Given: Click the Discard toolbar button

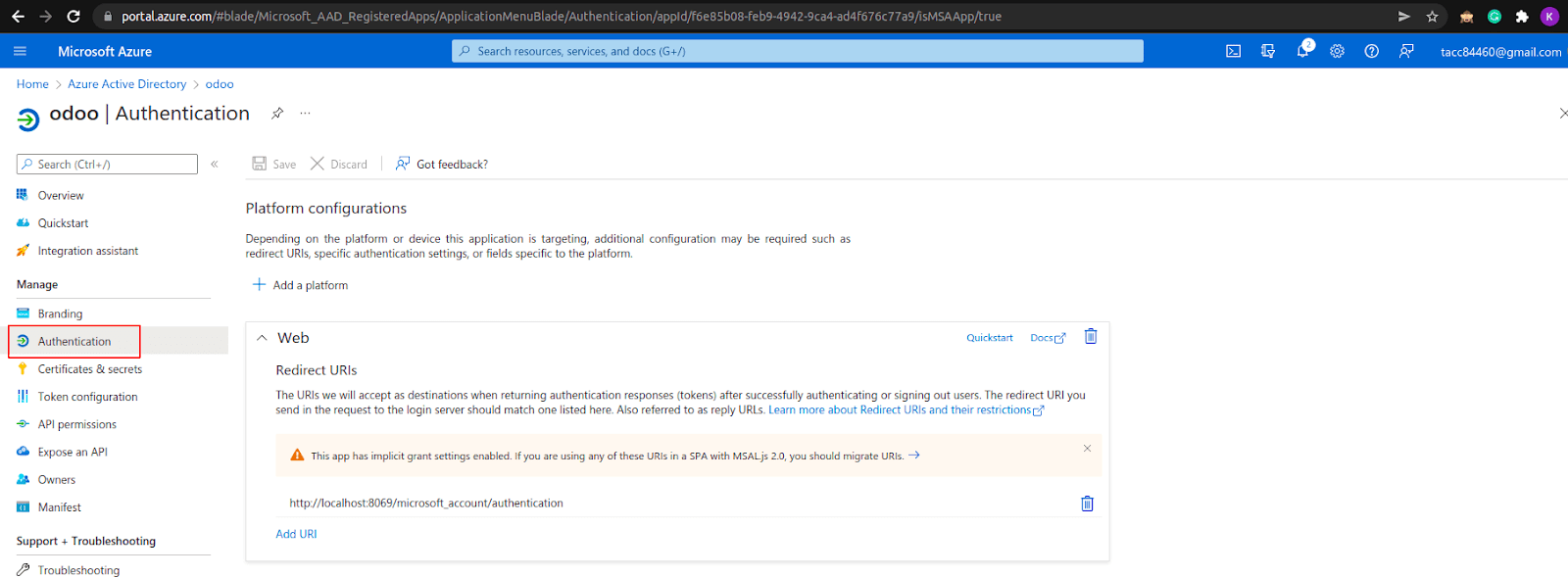Looking at the screenshot, I should click(x=339, y=164).
